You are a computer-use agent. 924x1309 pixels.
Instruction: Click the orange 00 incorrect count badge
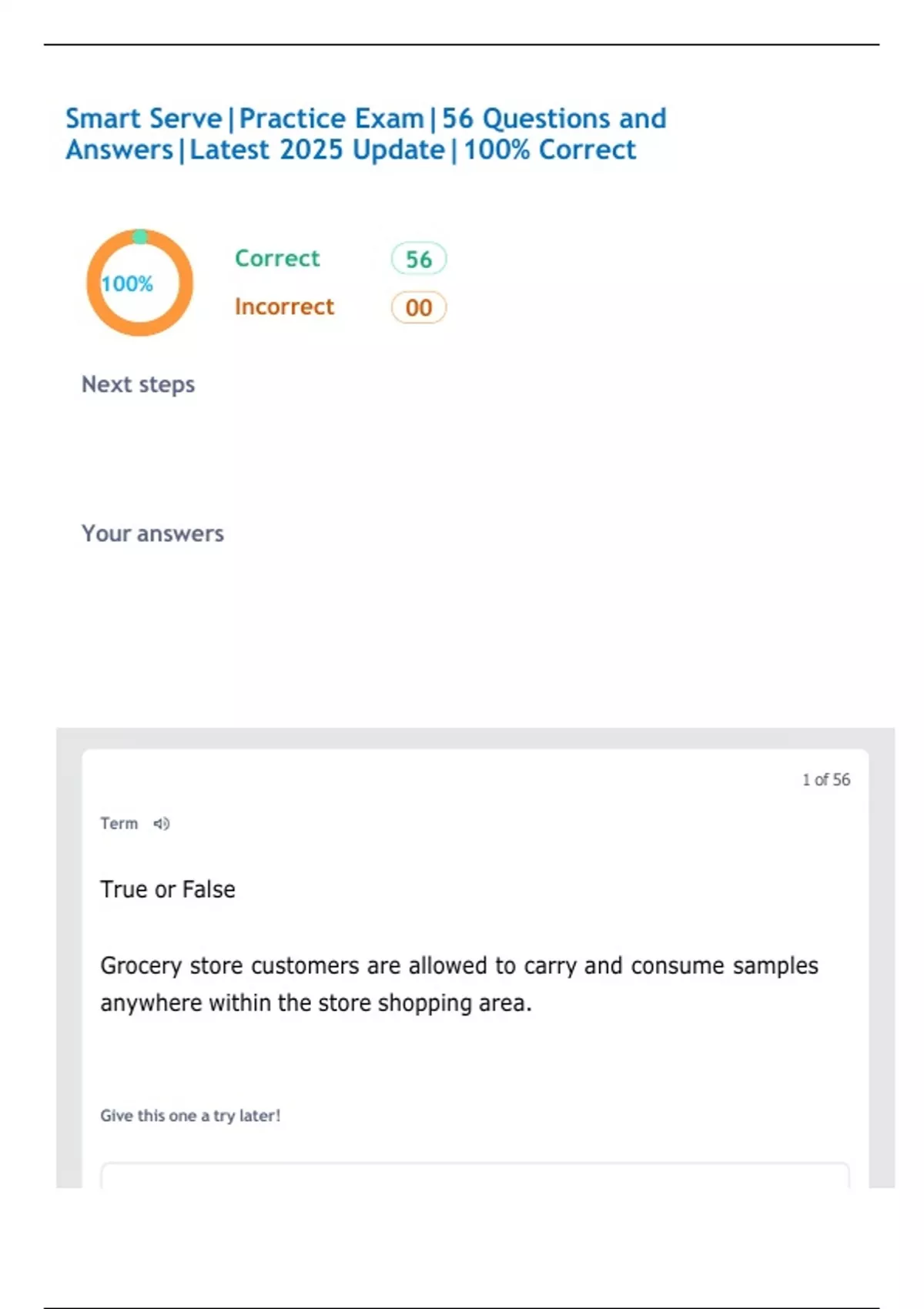point(418,308)
